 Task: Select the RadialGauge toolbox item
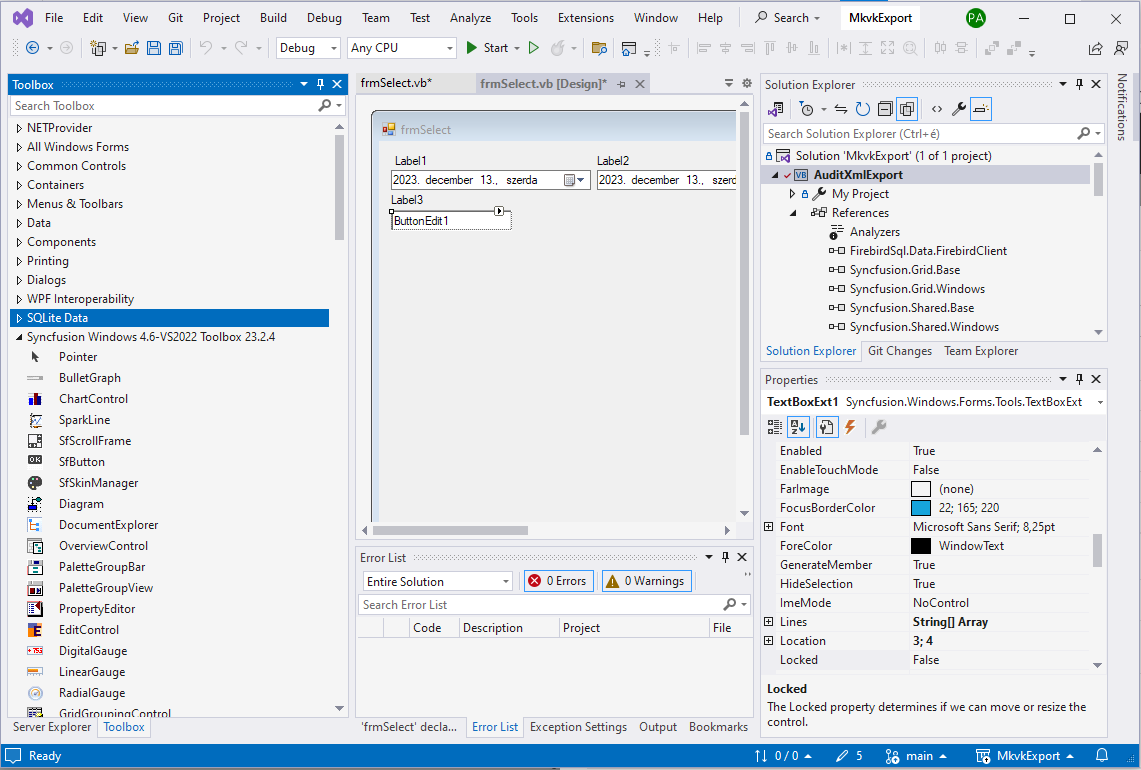pos(92,693)
